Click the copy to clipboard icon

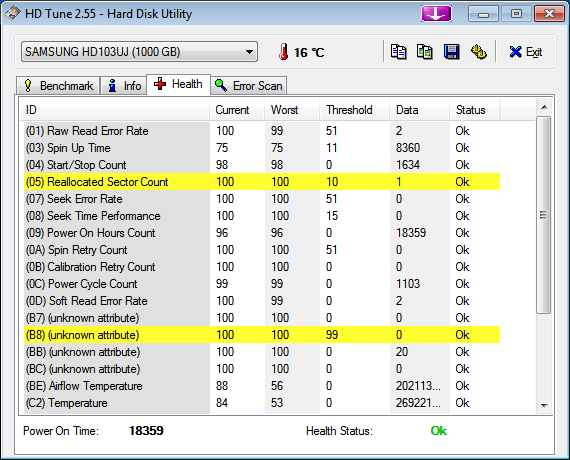click(398, 52)
